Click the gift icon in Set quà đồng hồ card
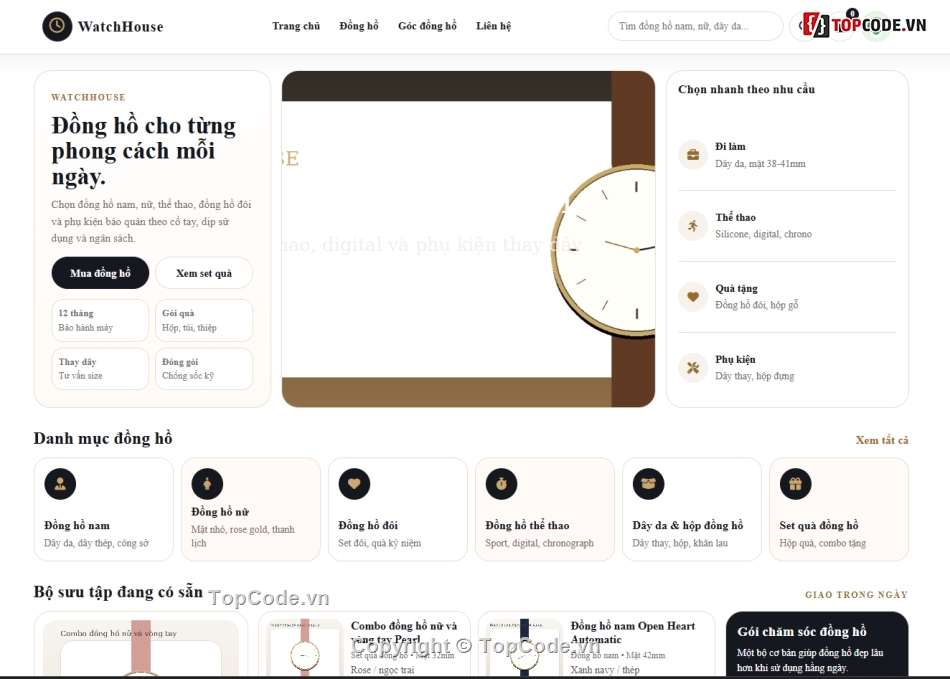 [x=796, y=484]
